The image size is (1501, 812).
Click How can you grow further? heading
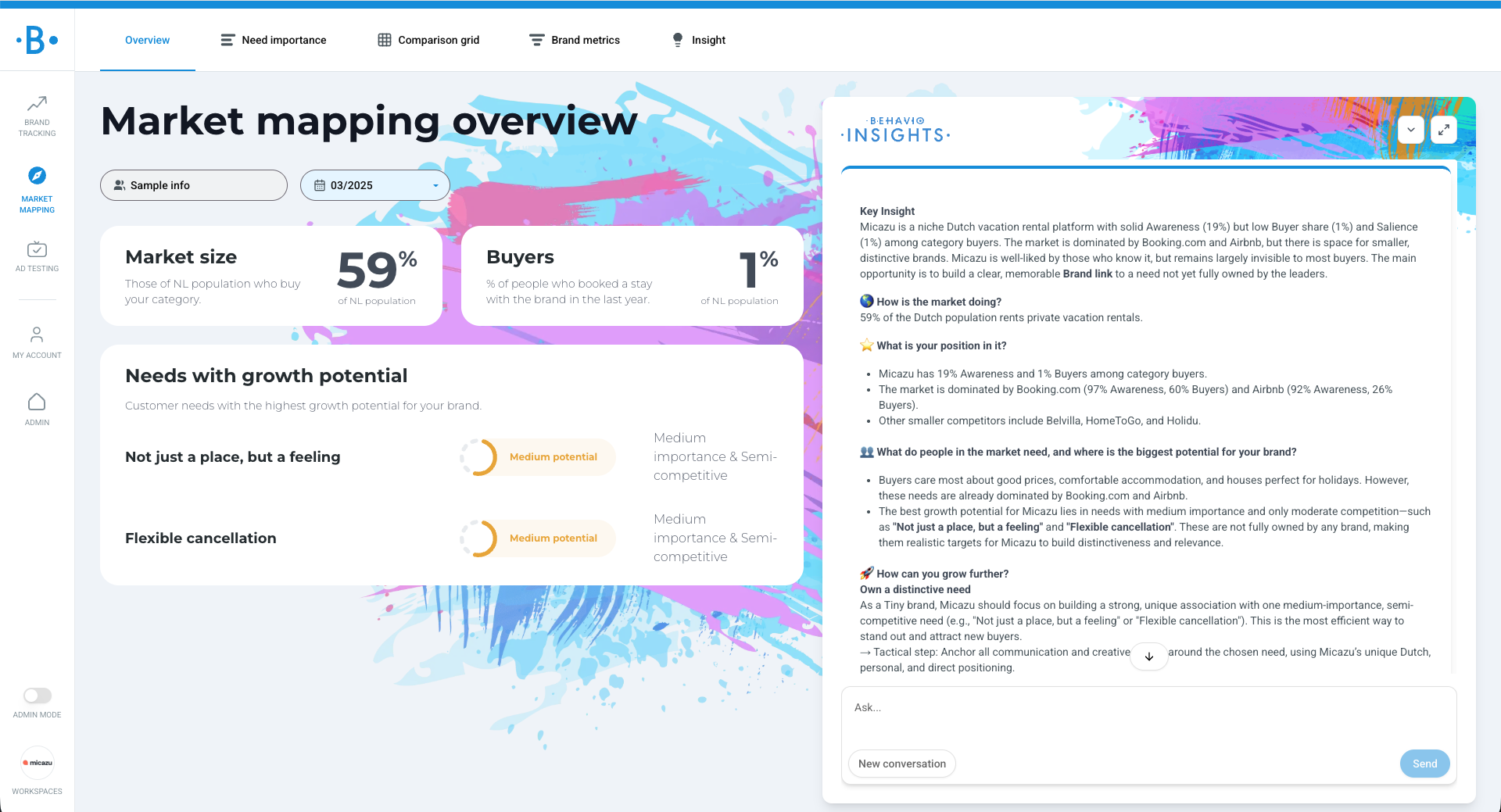(943, 574)
